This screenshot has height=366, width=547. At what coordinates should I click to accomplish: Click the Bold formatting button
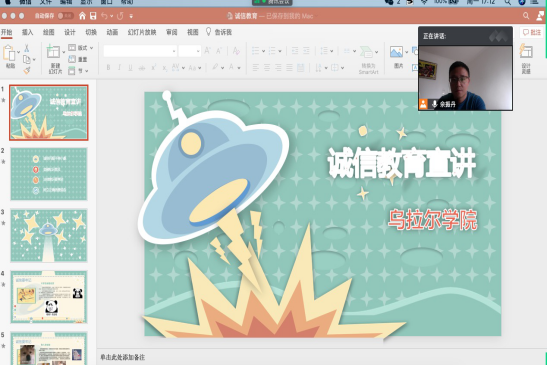(x=108, y=67)
